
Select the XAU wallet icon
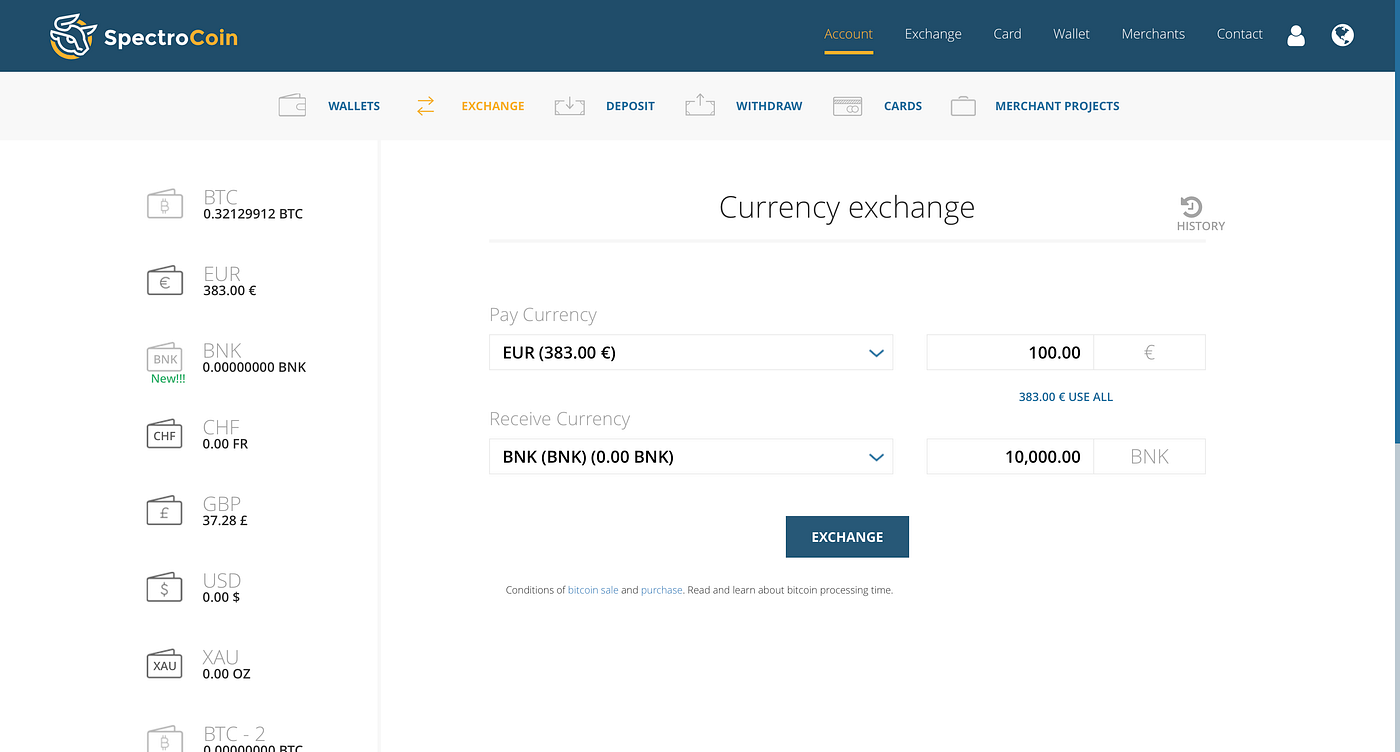tap(165, 664)
